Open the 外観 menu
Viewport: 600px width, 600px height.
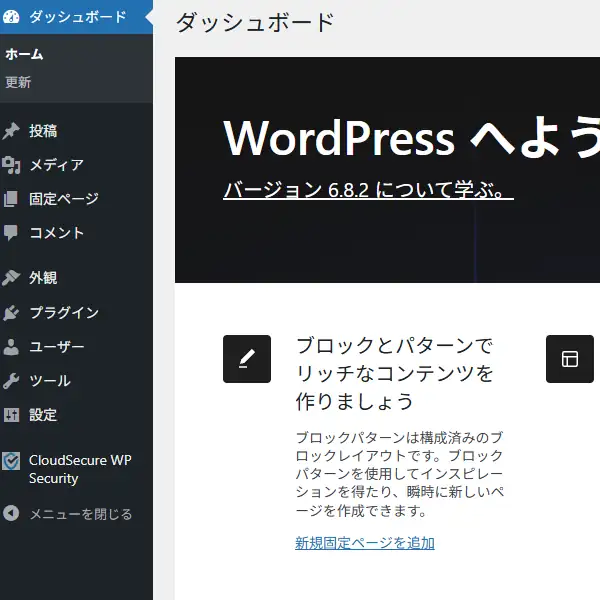click(x=77, y=278)
